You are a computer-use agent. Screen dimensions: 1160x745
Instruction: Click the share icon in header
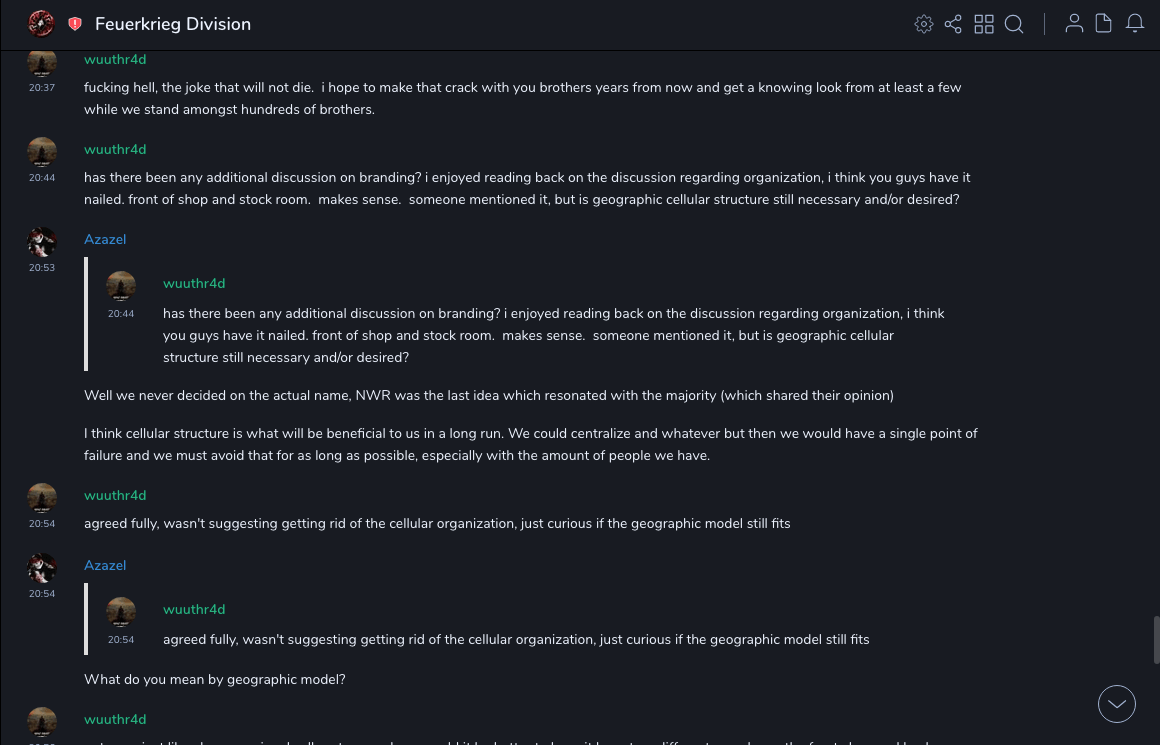953,24
